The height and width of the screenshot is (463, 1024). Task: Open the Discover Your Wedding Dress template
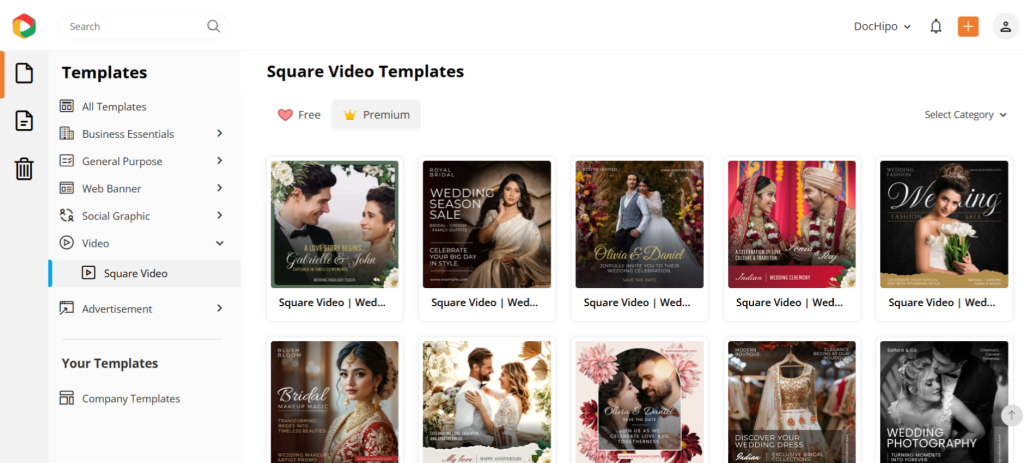792,400
